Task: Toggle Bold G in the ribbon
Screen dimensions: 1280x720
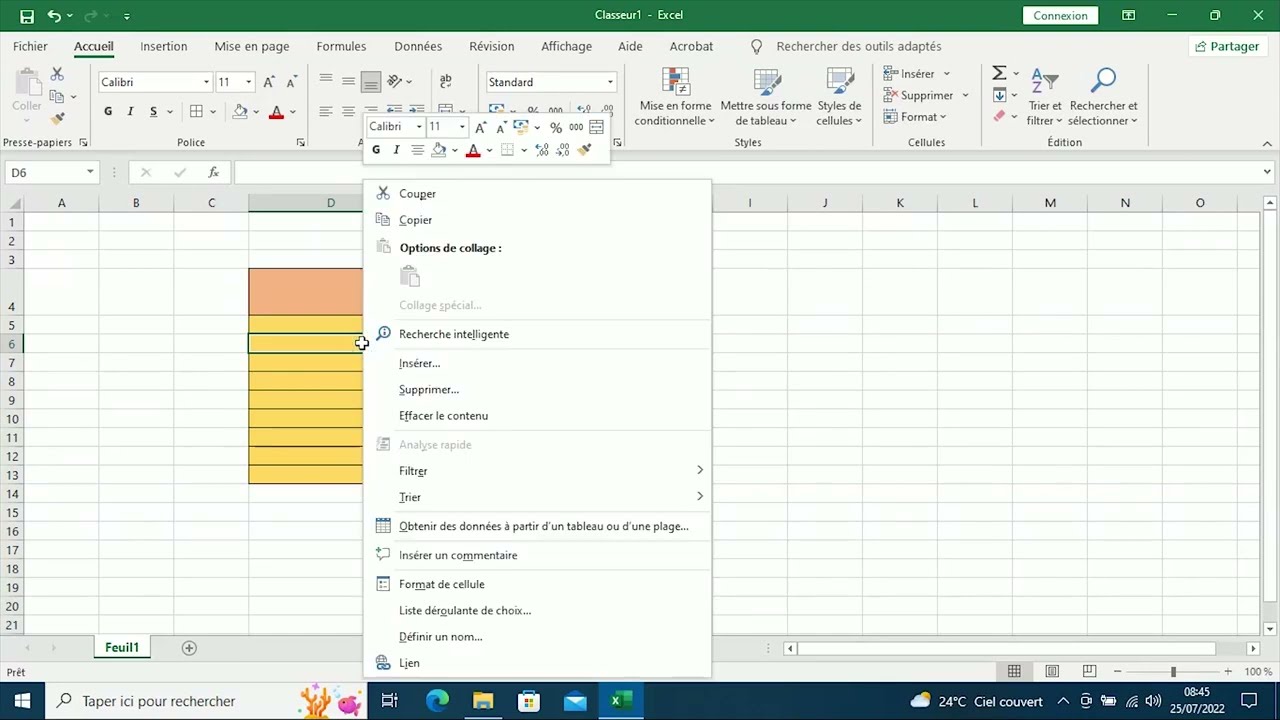Action: click(107, 111)
